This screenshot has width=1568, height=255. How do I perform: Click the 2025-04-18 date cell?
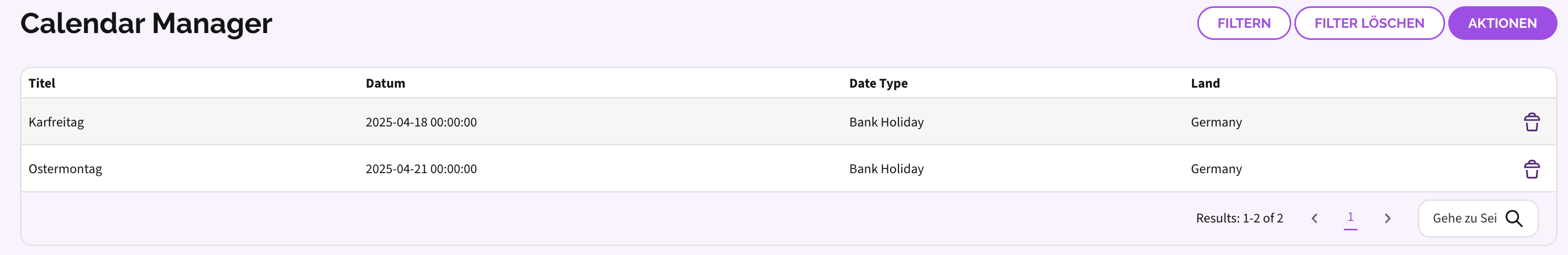[x=421, y=122]
